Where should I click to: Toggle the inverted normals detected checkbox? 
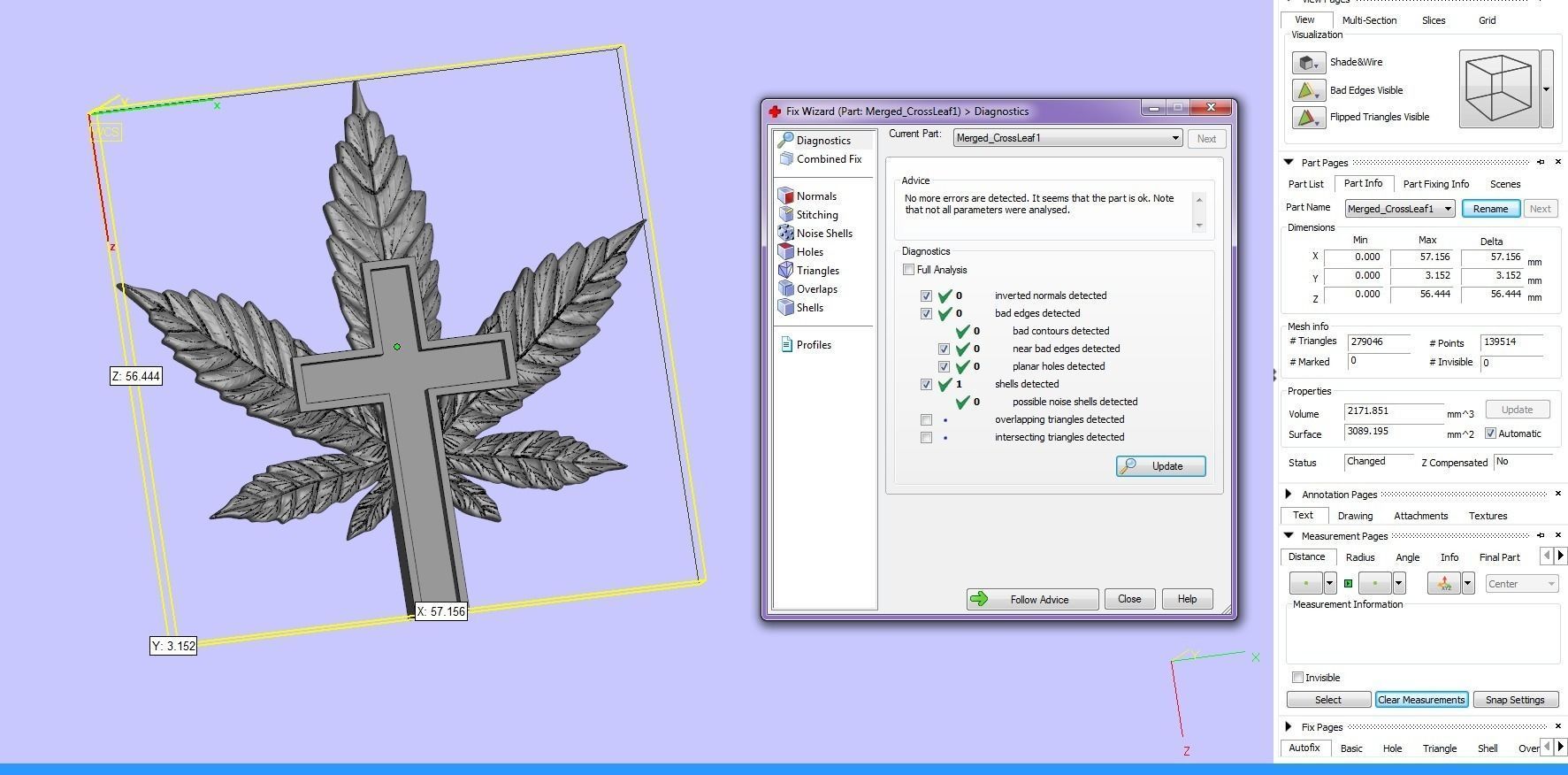pos(926,295)
